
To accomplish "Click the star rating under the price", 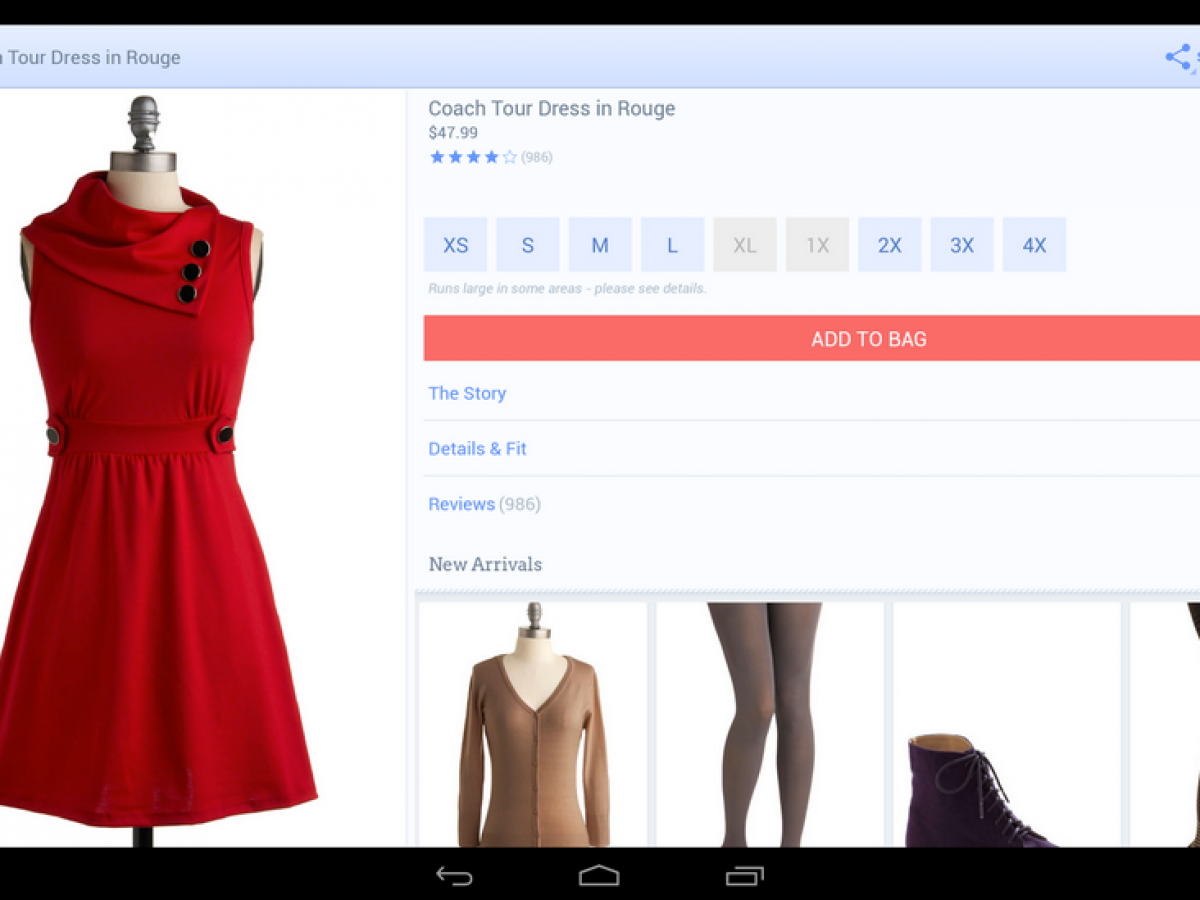I will 473,157.
